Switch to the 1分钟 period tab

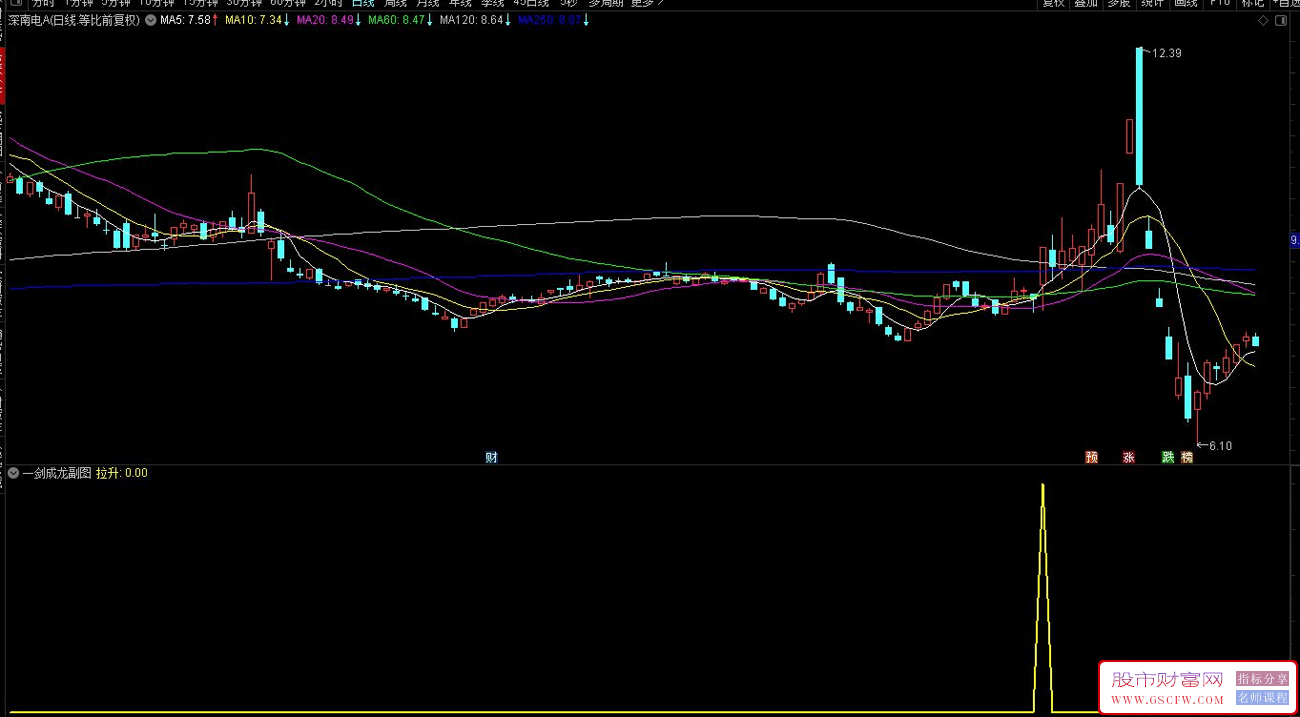pos(78,3)
